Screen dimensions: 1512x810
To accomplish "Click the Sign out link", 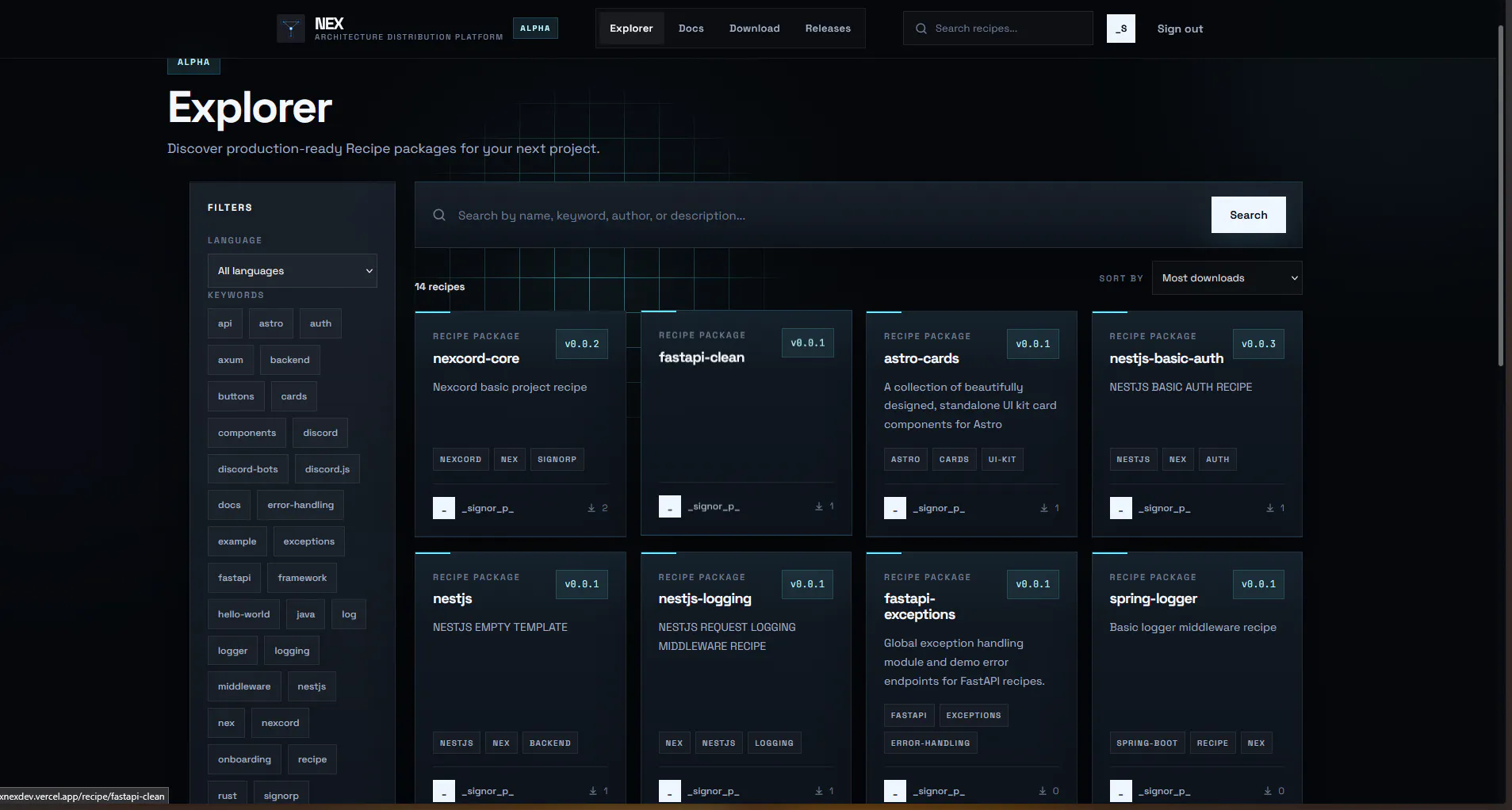I will 1180,29.
